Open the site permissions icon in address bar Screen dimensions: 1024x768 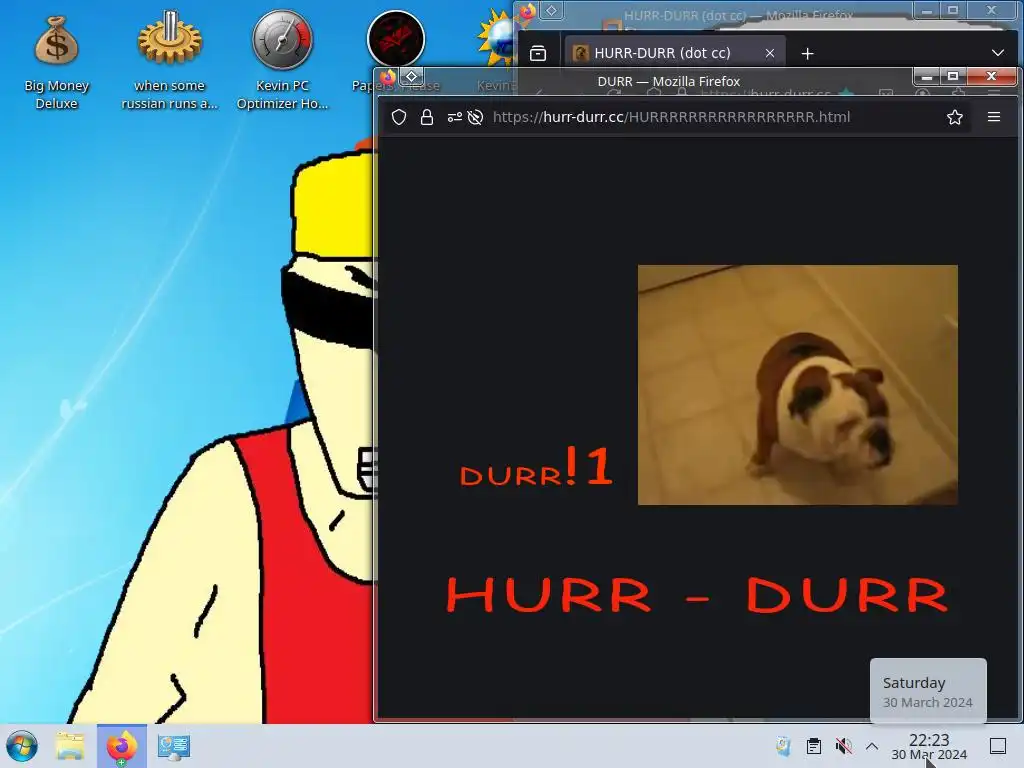pos(455,117)
